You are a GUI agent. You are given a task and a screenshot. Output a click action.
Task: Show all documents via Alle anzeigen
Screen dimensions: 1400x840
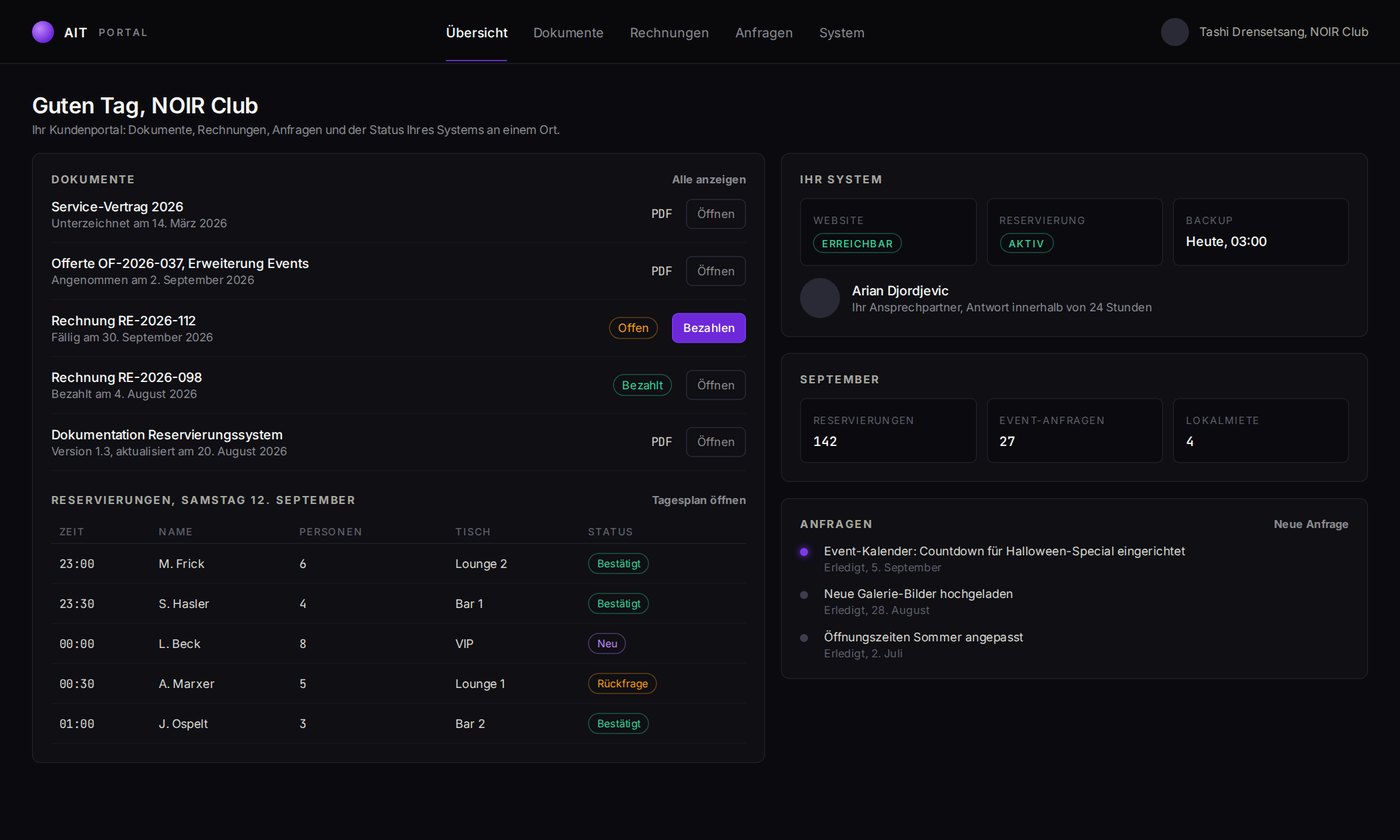pyautogui.click(x=709, y=180)
